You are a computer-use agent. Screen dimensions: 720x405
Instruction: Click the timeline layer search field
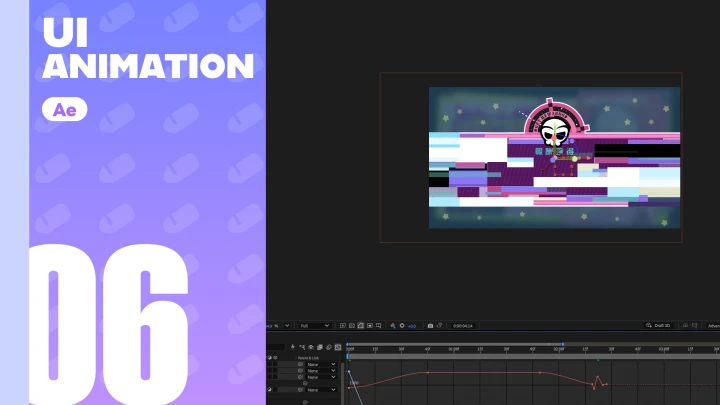276,347
